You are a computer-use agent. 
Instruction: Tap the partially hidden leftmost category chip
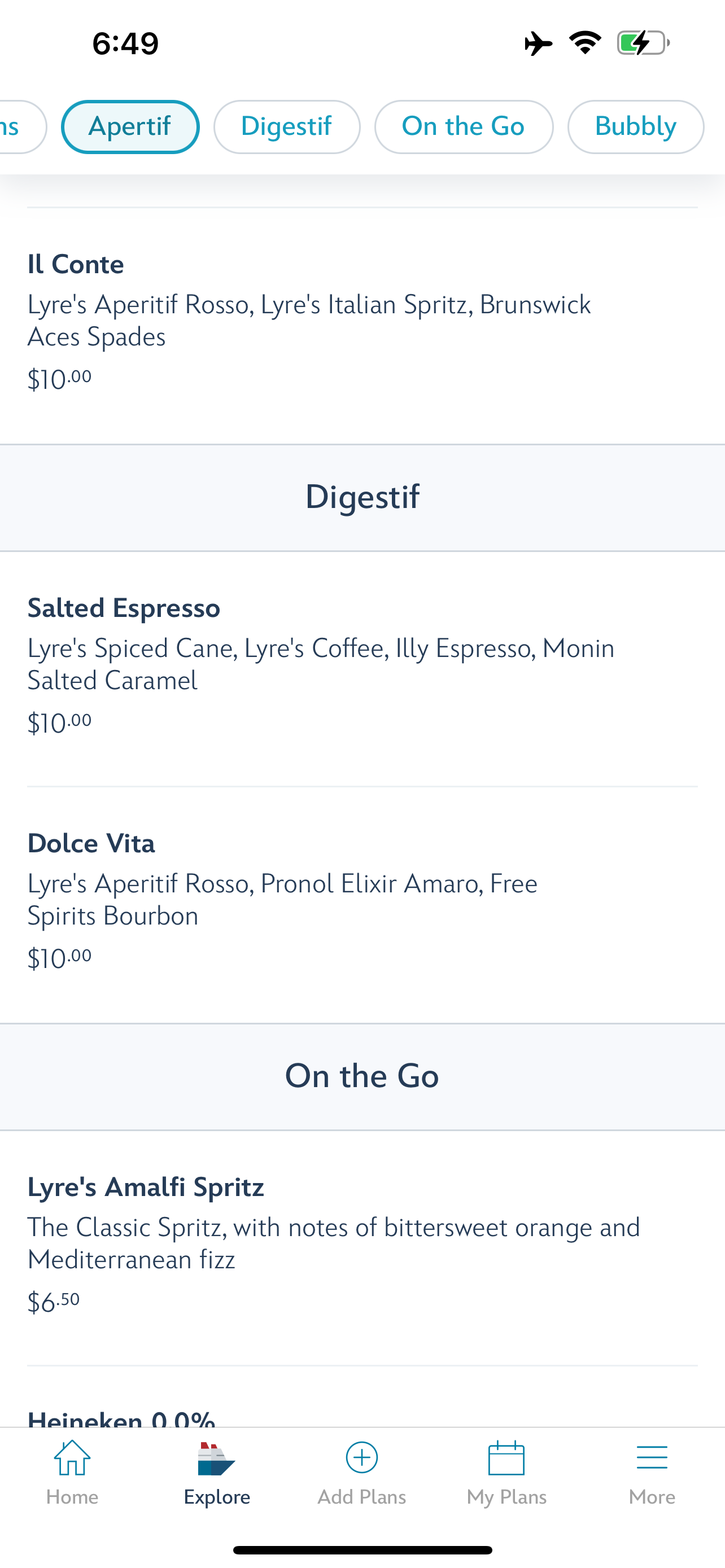[x=17, y=126]
